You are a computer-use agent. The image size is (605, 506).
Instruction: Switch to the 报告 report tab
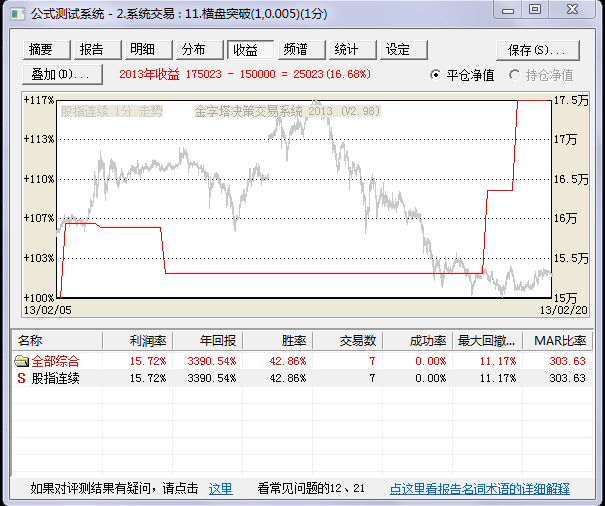click(98, 50)
